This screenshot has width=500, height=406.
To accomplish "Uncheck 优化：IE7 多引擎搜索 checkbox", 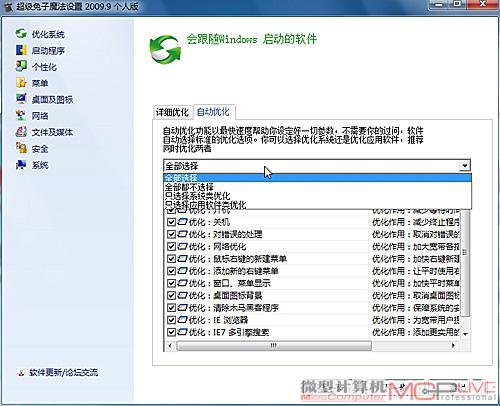I will click(171, 332).
